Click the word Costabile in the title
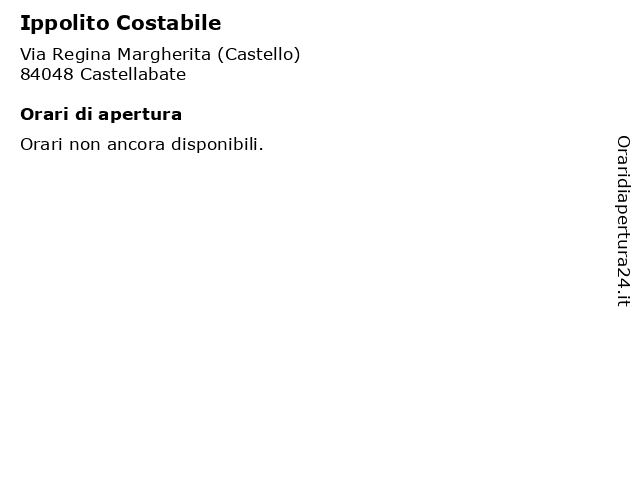640x480 pixels. pyautogui.click(x=169, y=23)
